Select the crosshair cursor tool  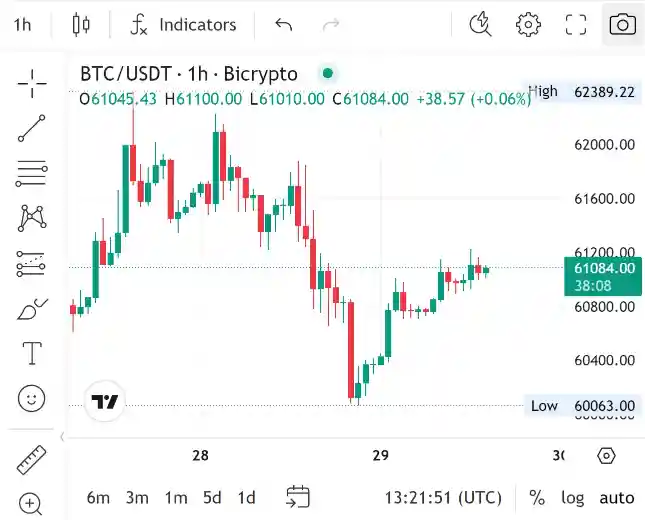coord(32,84)
